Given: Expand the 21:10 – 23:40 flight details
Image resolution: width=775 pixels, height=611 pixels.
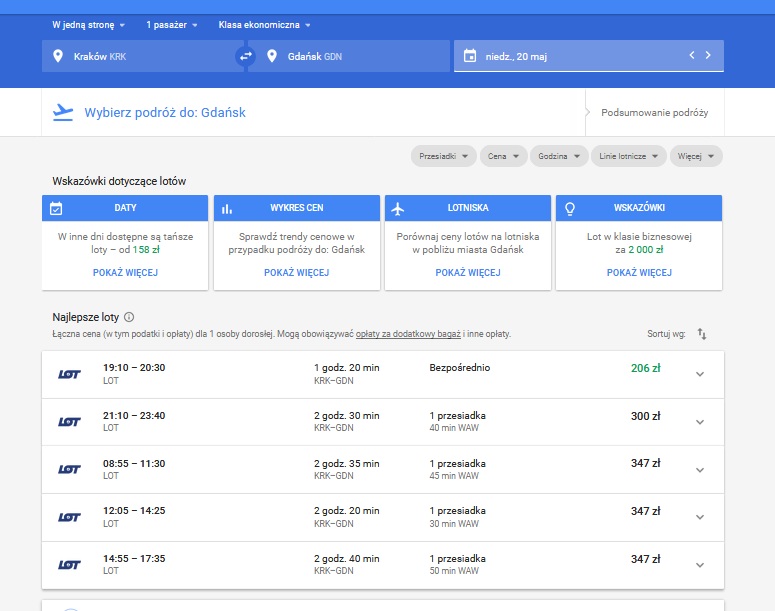Looking at the screenshot, I should pos(700,422).
